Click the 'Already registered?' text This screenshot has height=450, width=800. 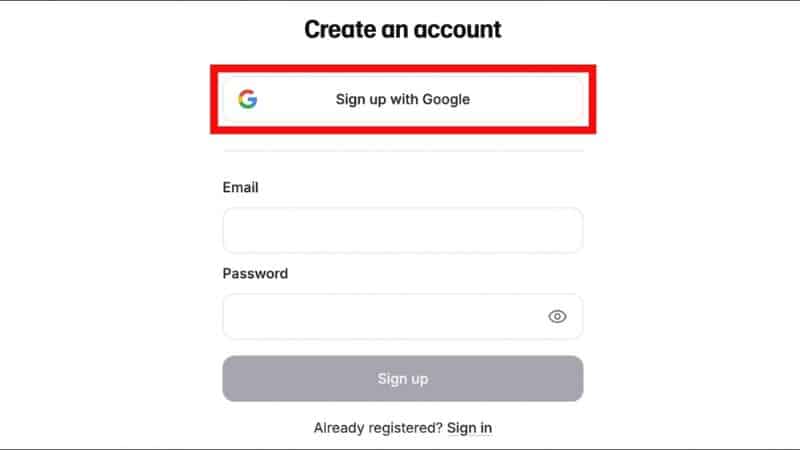378,428
